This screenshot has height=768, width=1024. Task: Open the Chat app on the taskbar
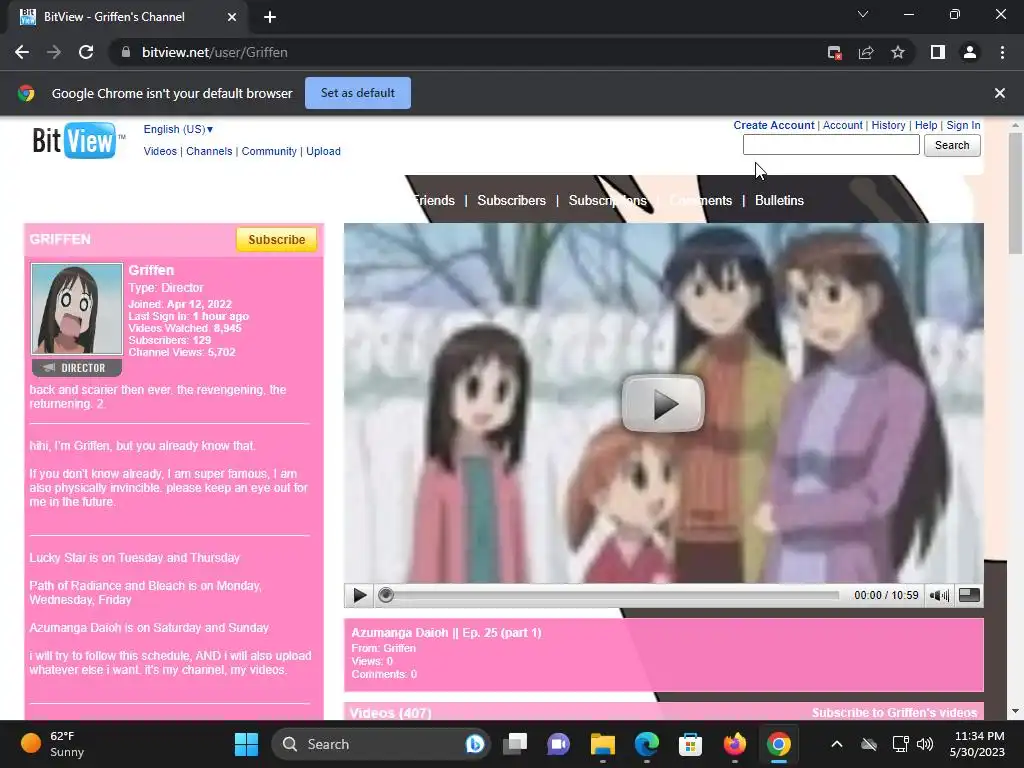click(558, 744)
